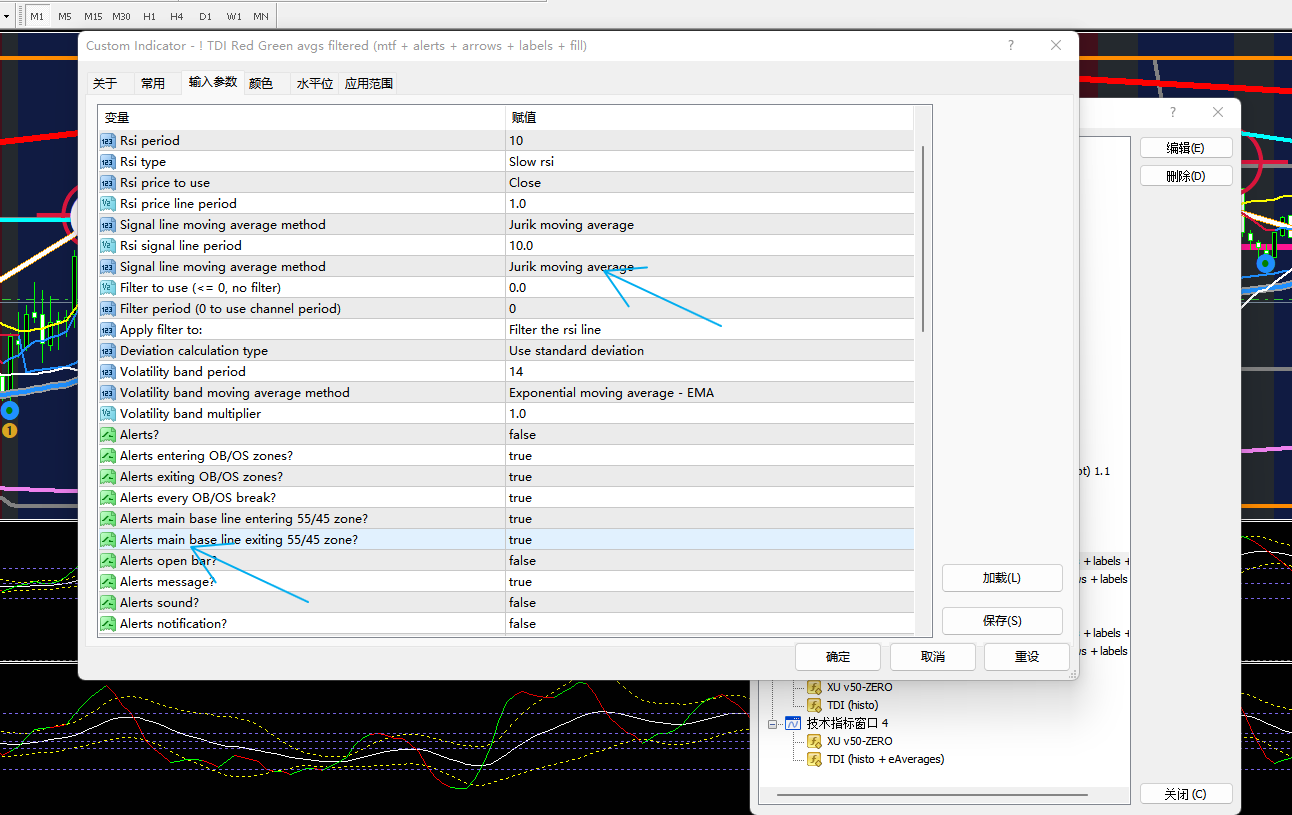This screenshot has width=1292, height=815.
Task: Select the H4 timeframe button
Action: [x=177, y=16]
